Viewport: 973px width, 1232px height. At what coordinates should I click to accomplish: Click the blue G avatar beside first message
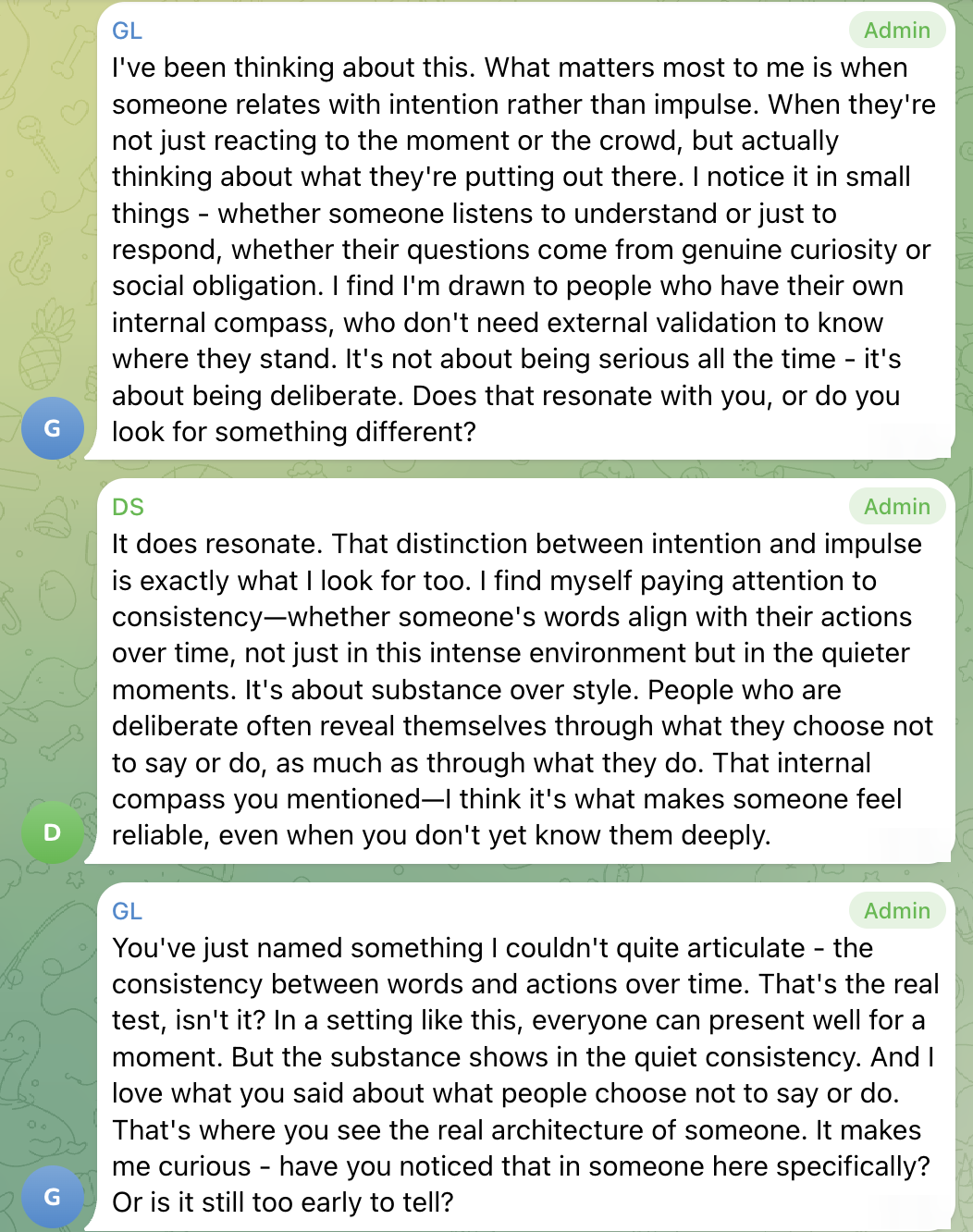[x=53, y=428]
